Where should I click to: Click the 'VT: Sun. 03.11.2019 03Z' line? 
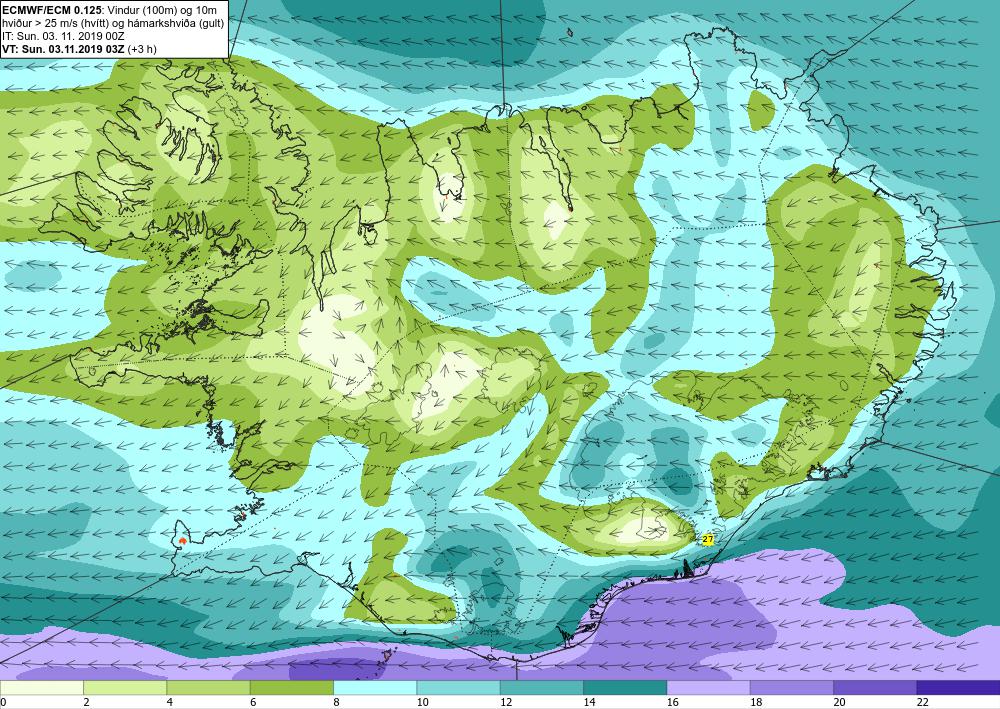coord(64,49)
